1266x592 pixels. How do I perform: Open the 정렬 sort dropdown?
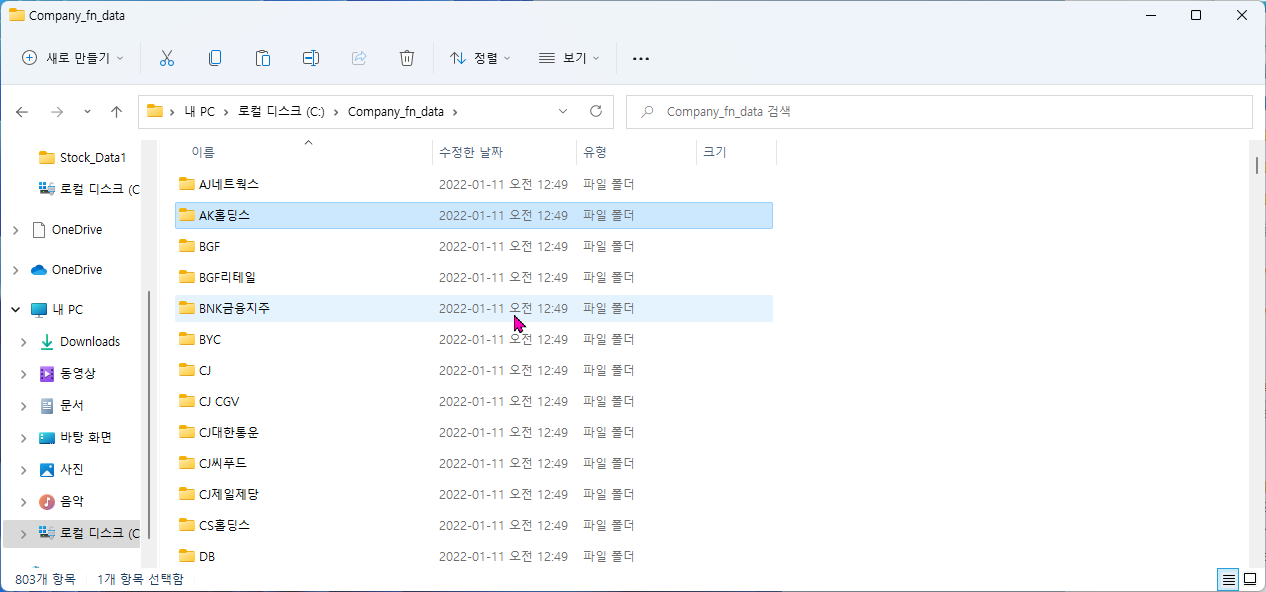[x=480, y=58]
